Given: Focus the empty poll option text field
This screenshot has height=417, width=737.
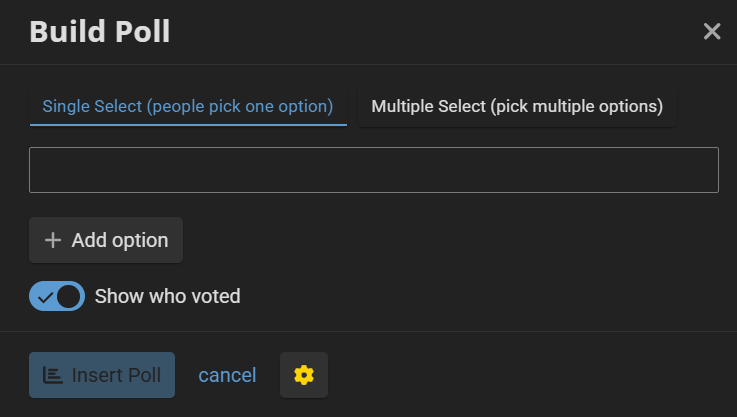Looking at the screenshot, I should coord(374,170).
